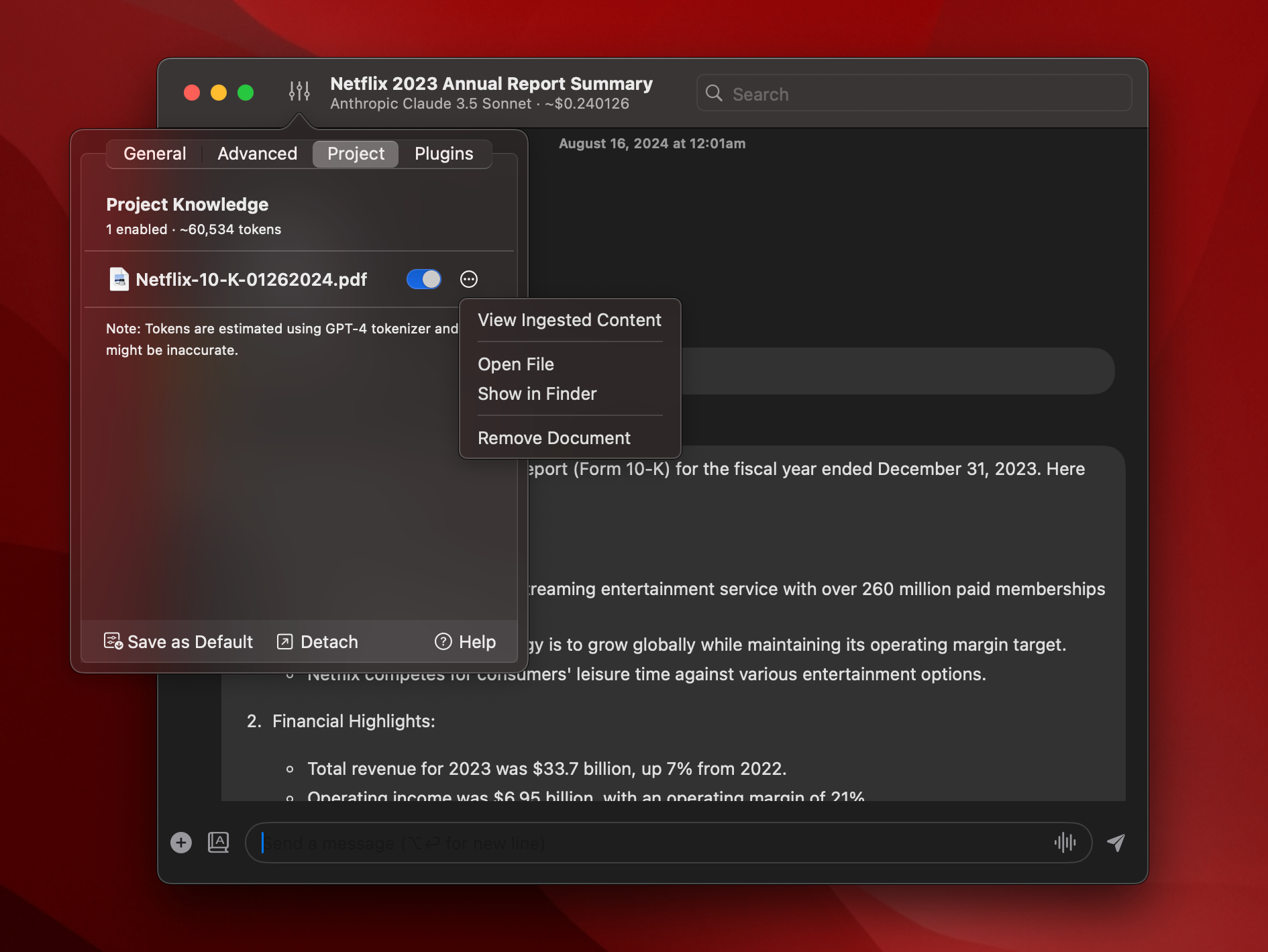Screen dimensions: 1268x952
Task: Click the send message paper plane icon
Action: pos(1116,843)
